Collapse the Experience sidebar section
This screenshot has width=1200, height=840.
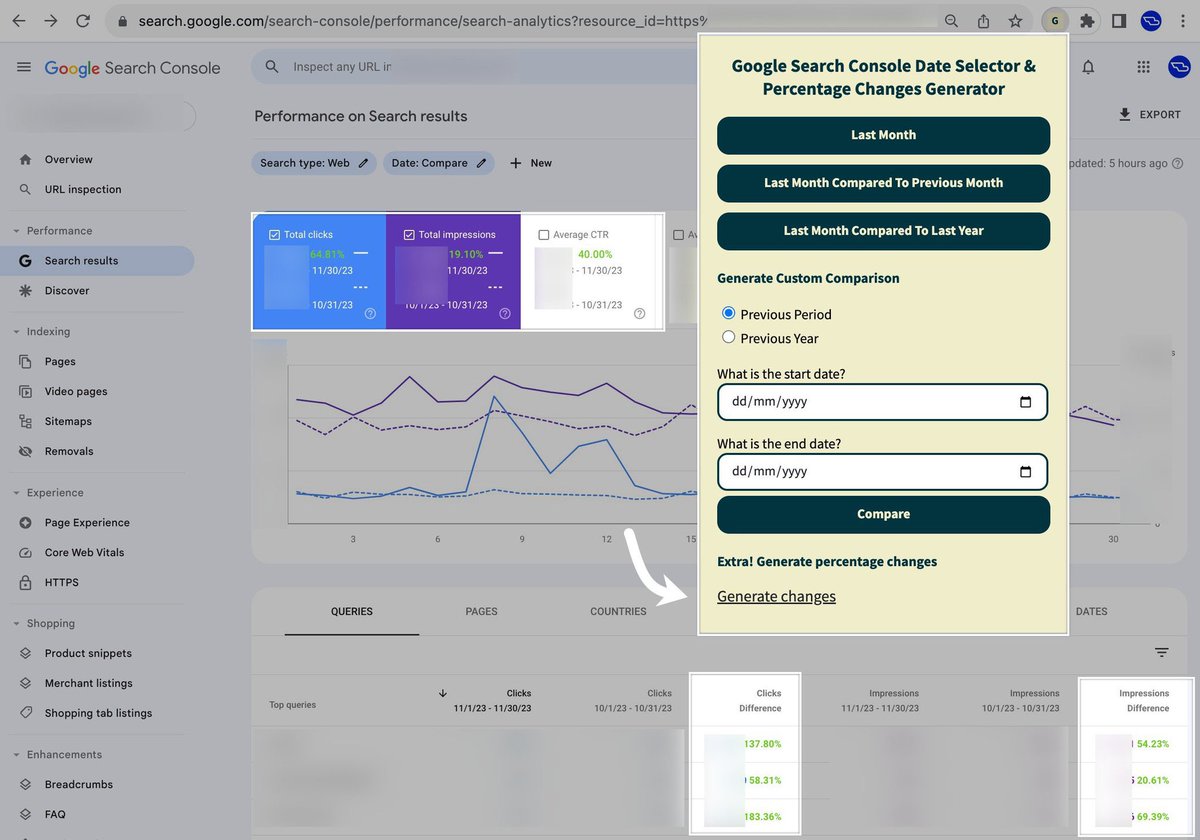coord(15,493)
